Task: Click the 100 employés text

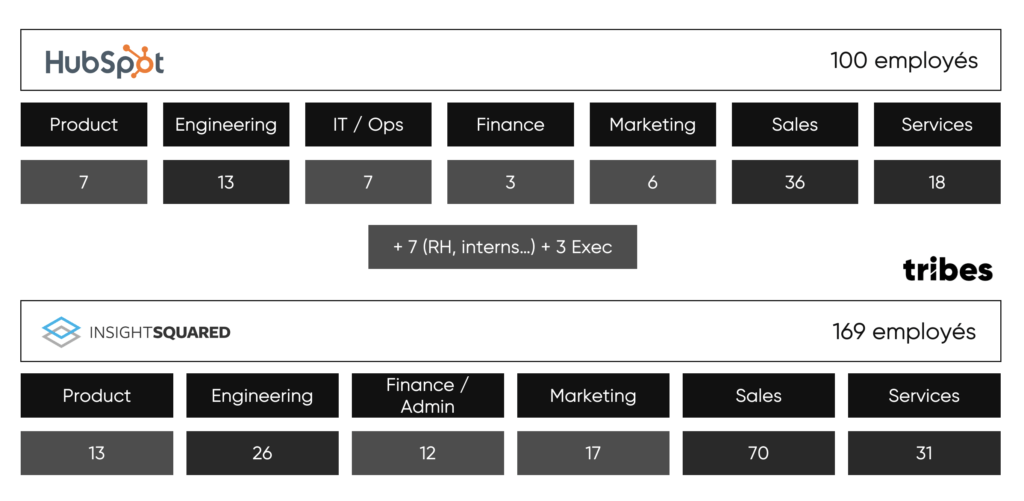Action: click(904, 61)
